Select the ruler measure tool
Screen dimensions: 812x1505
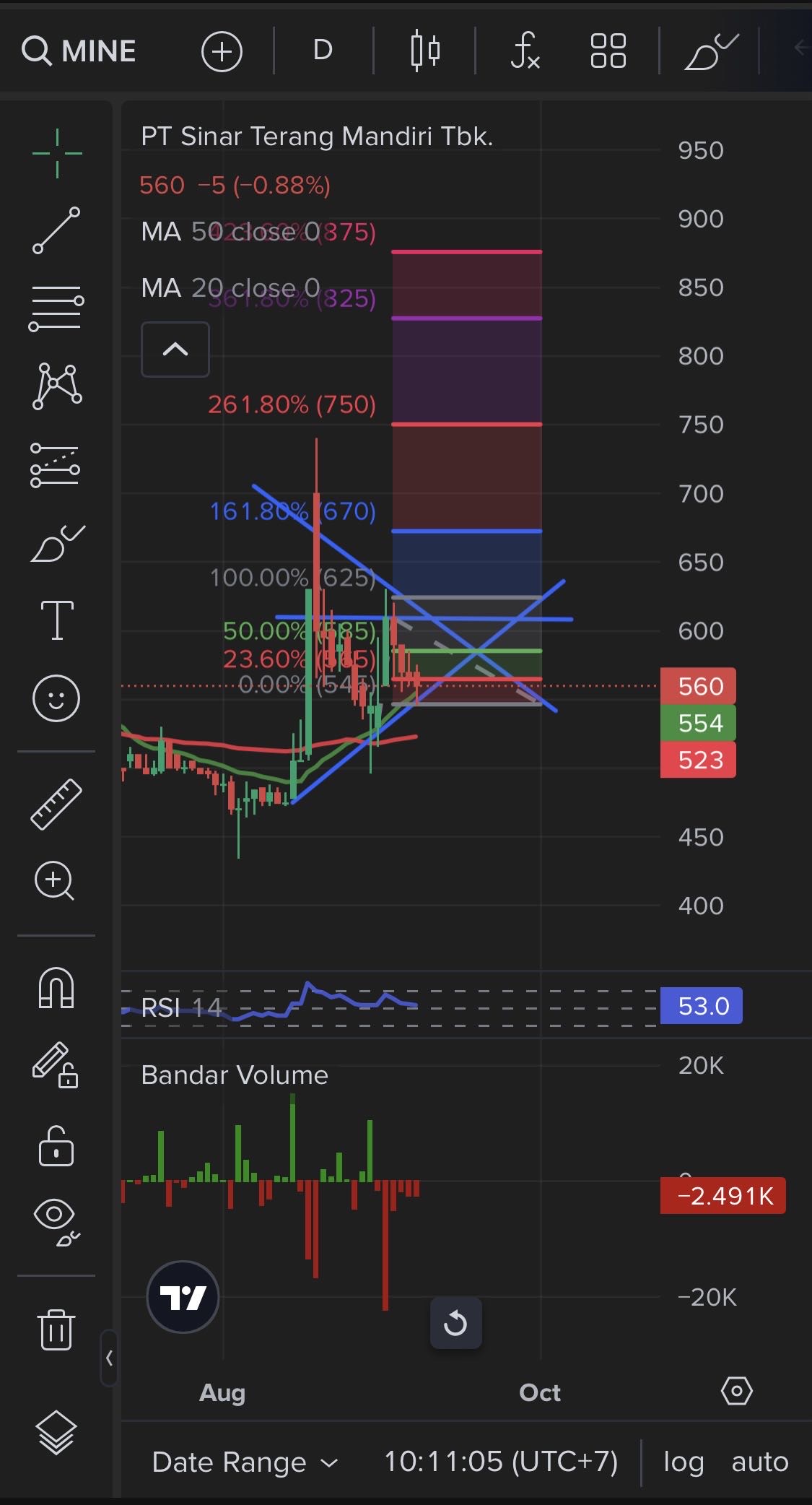(x=56, y=804)
